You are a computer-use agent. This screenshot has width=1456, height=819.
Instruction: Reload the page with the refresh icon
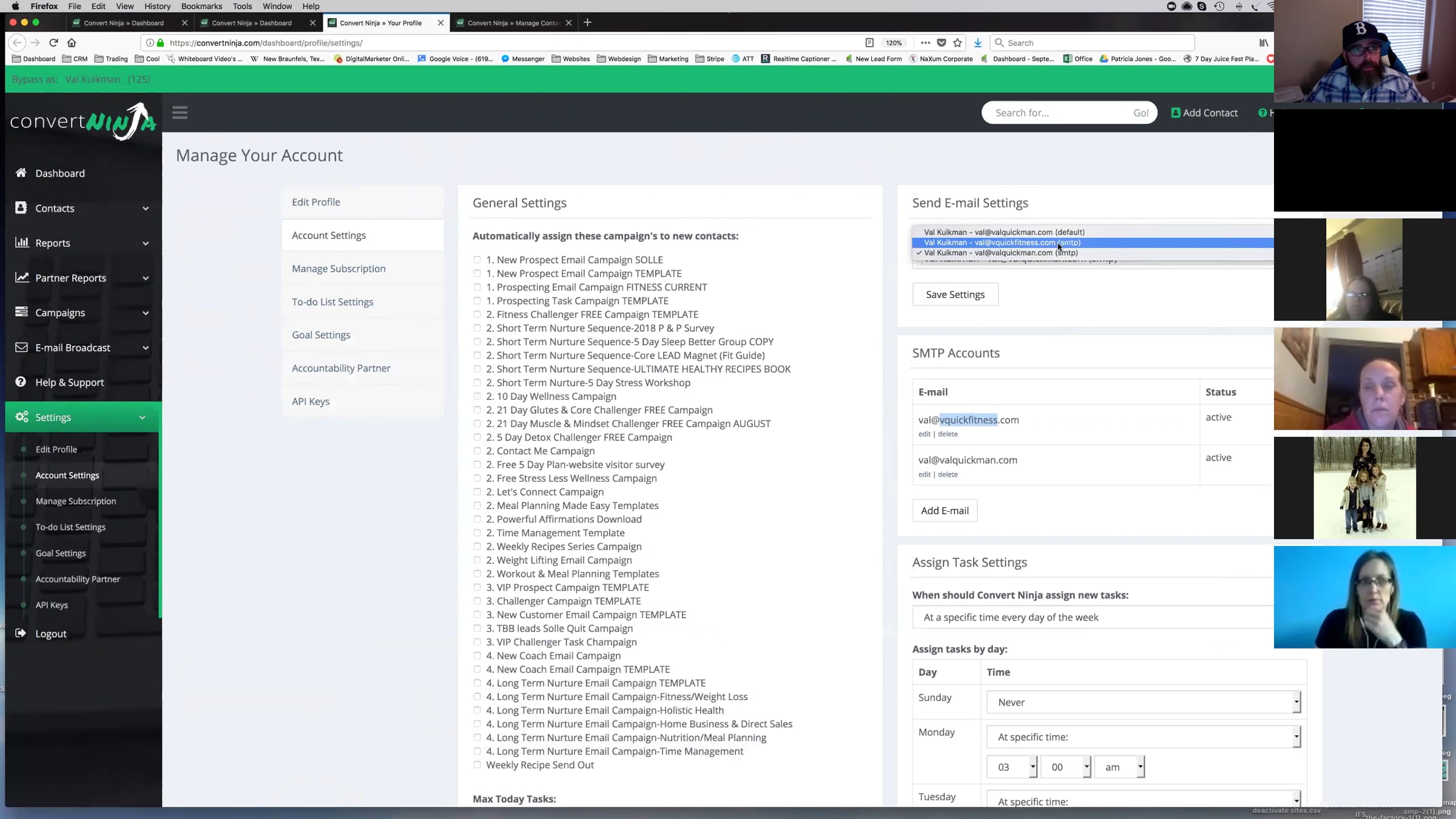coord(53,42)
